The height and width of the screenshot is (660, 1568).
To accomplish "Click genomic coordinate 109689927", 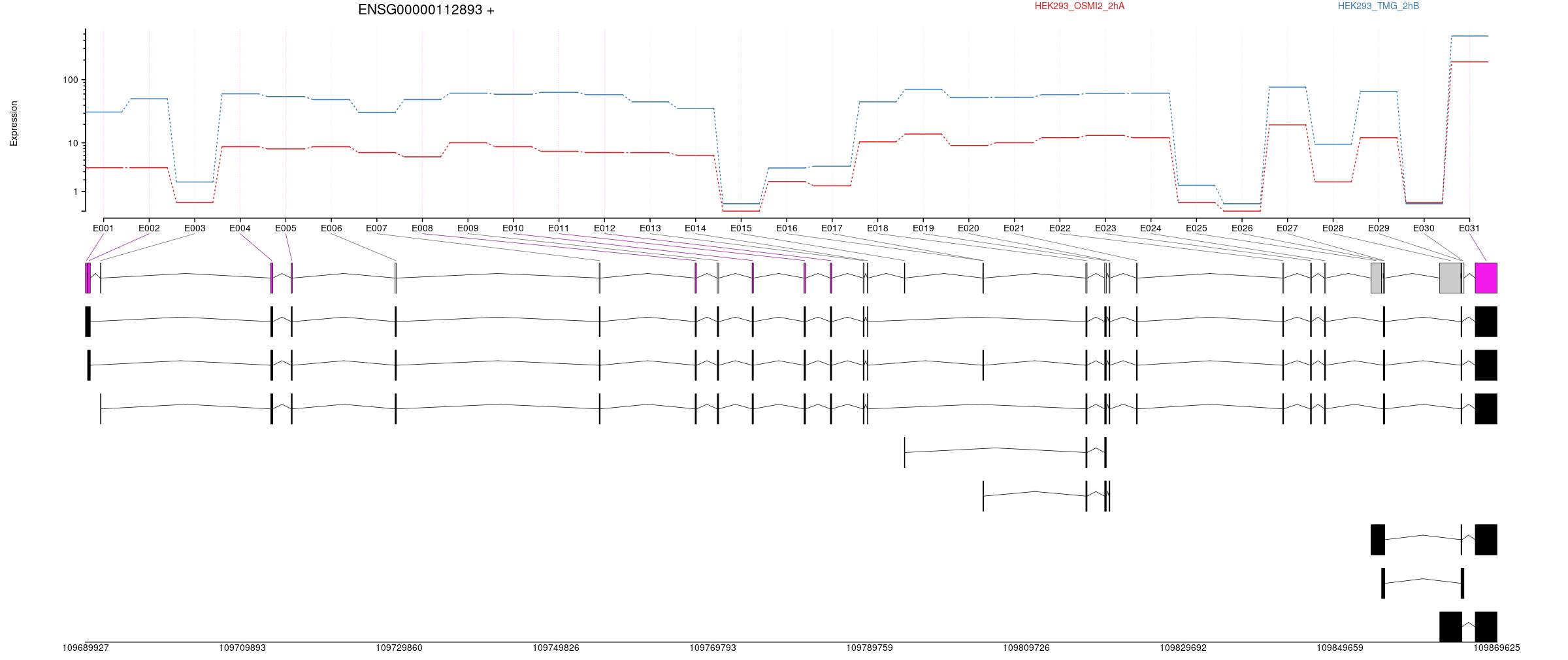I will pos(86,648).
